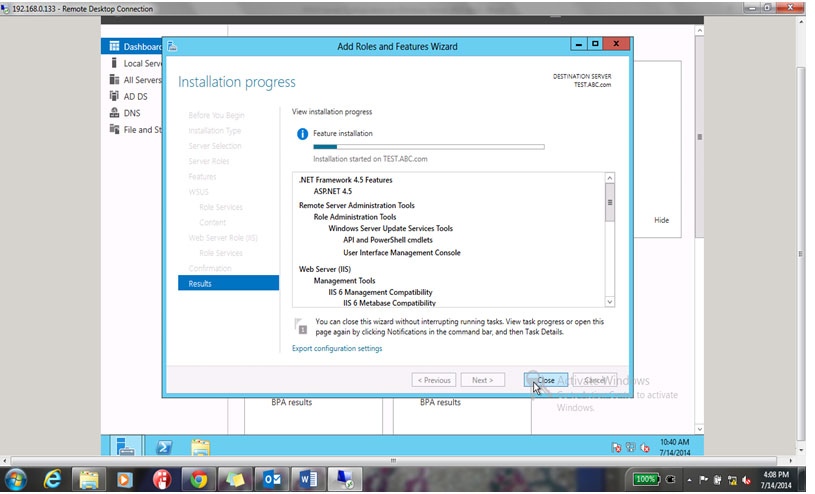
Task: Select the WSUS wizard step
Action: point(198,192)
